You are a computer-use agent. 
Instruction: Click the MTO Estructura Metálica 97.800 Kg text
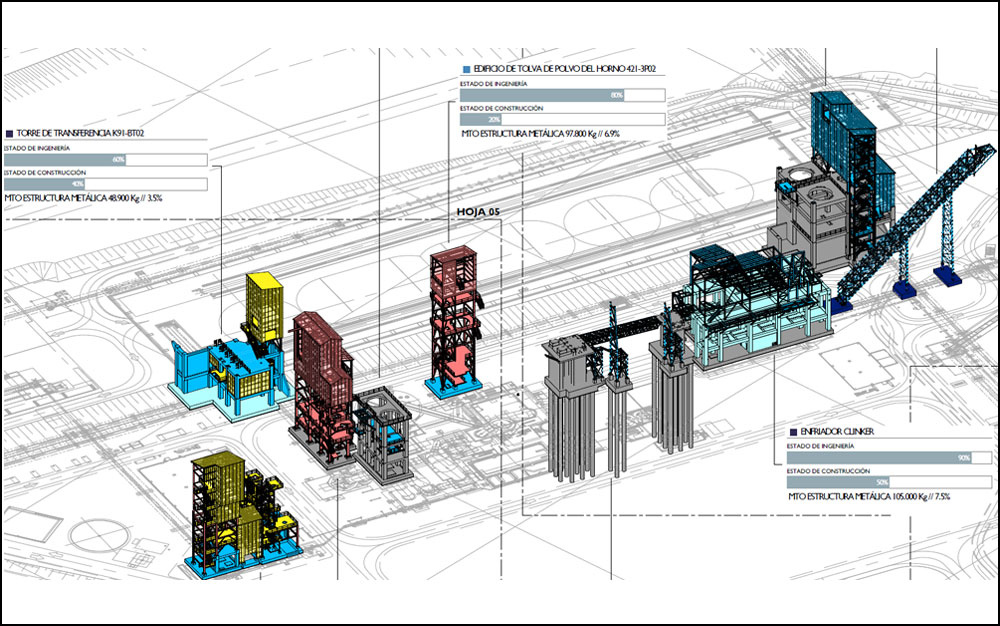(x=541, y=133)
